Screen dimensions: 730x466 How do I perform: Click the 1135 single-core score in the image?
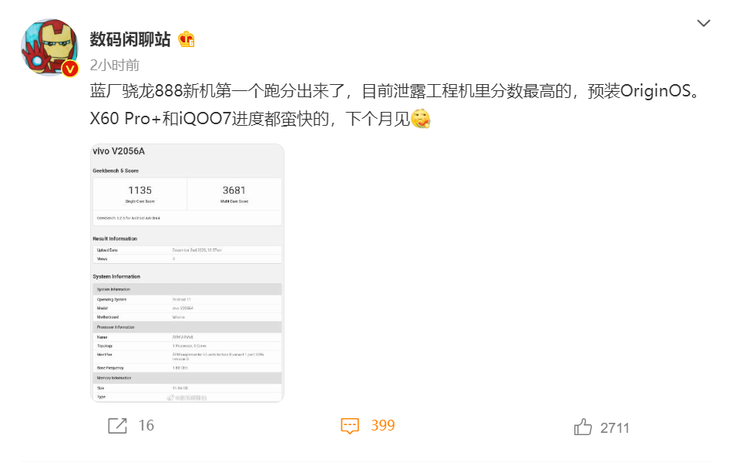coord(140,190)
